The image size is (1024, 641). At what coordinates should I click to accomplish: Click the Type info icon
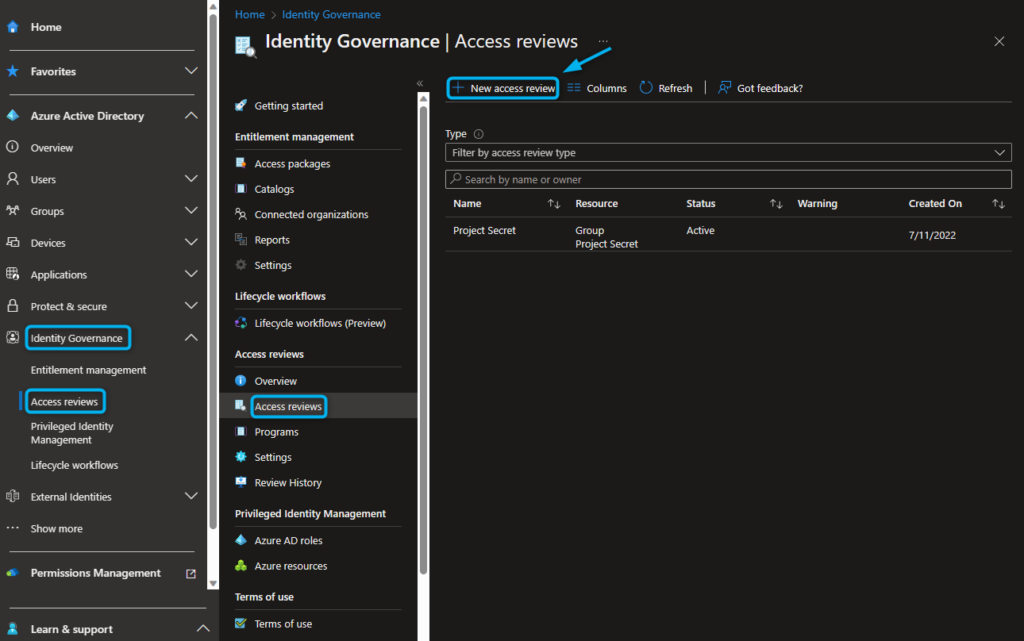click(x=478, y=134)
